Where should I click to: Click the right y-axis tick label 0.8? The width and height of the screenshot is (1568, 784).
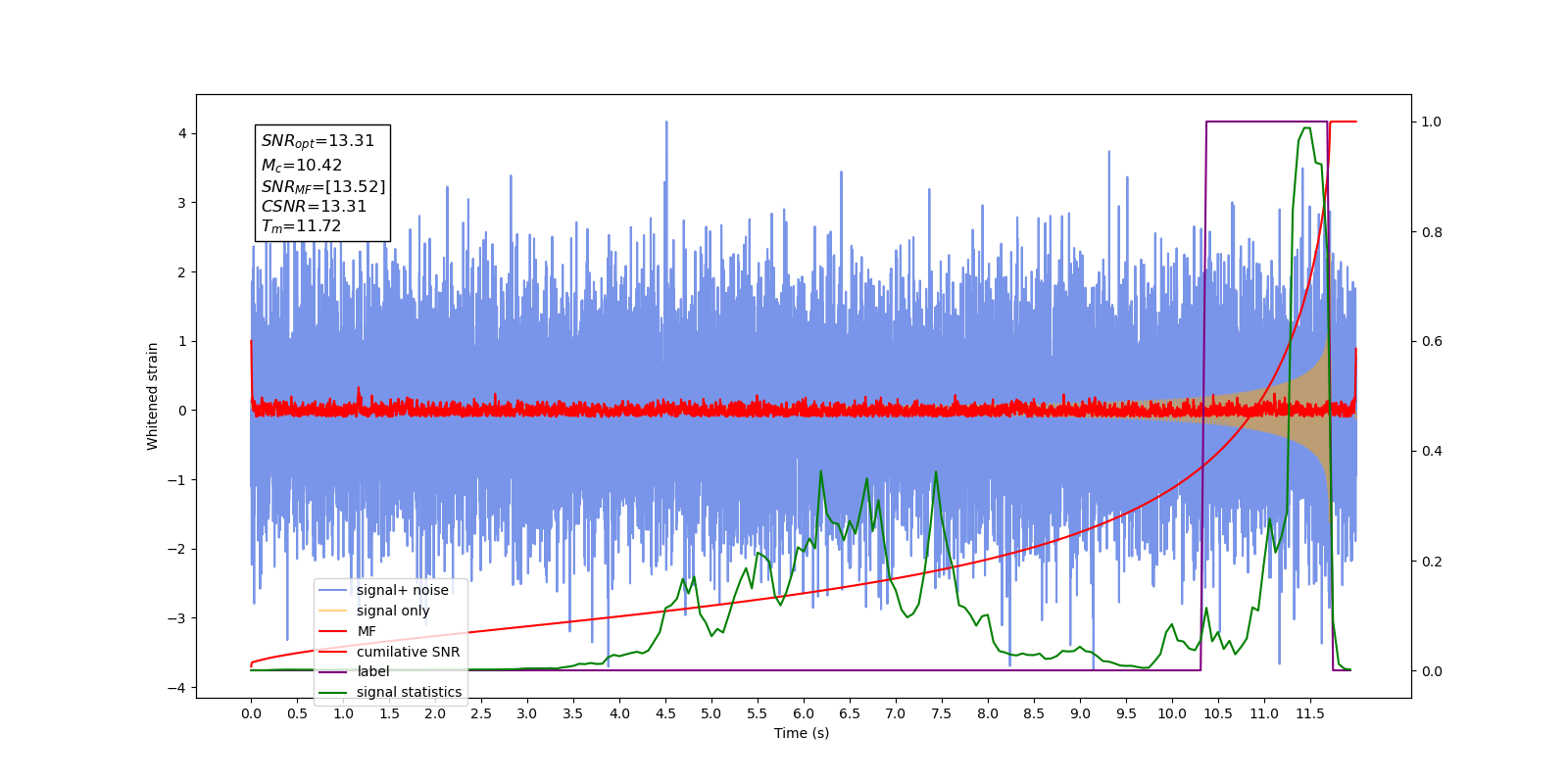(1432, 232)
